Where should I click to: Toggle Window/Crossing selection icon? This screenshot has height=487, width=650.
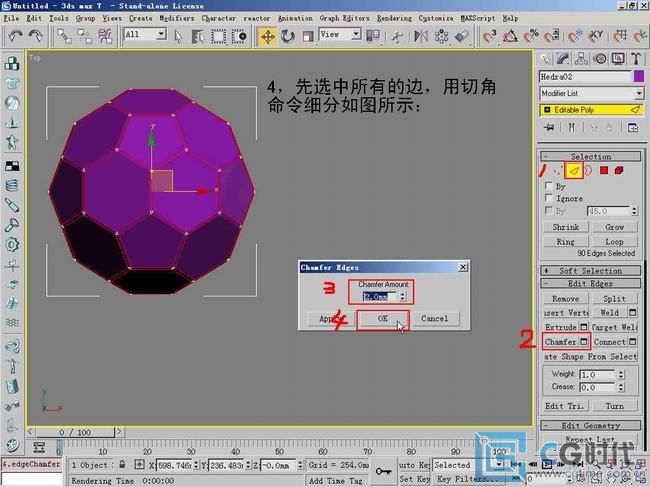point(239,36)
